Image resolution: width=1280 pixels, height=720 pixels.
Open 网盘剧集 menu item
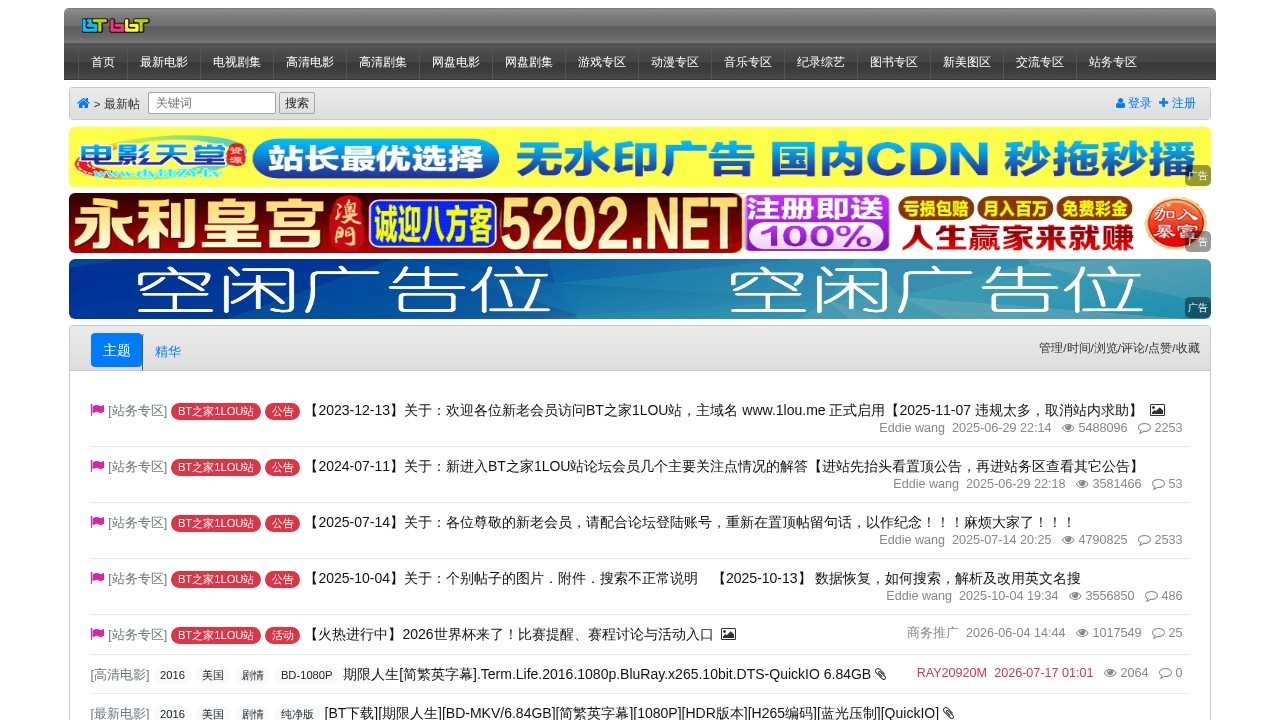[x=529, y=62]
